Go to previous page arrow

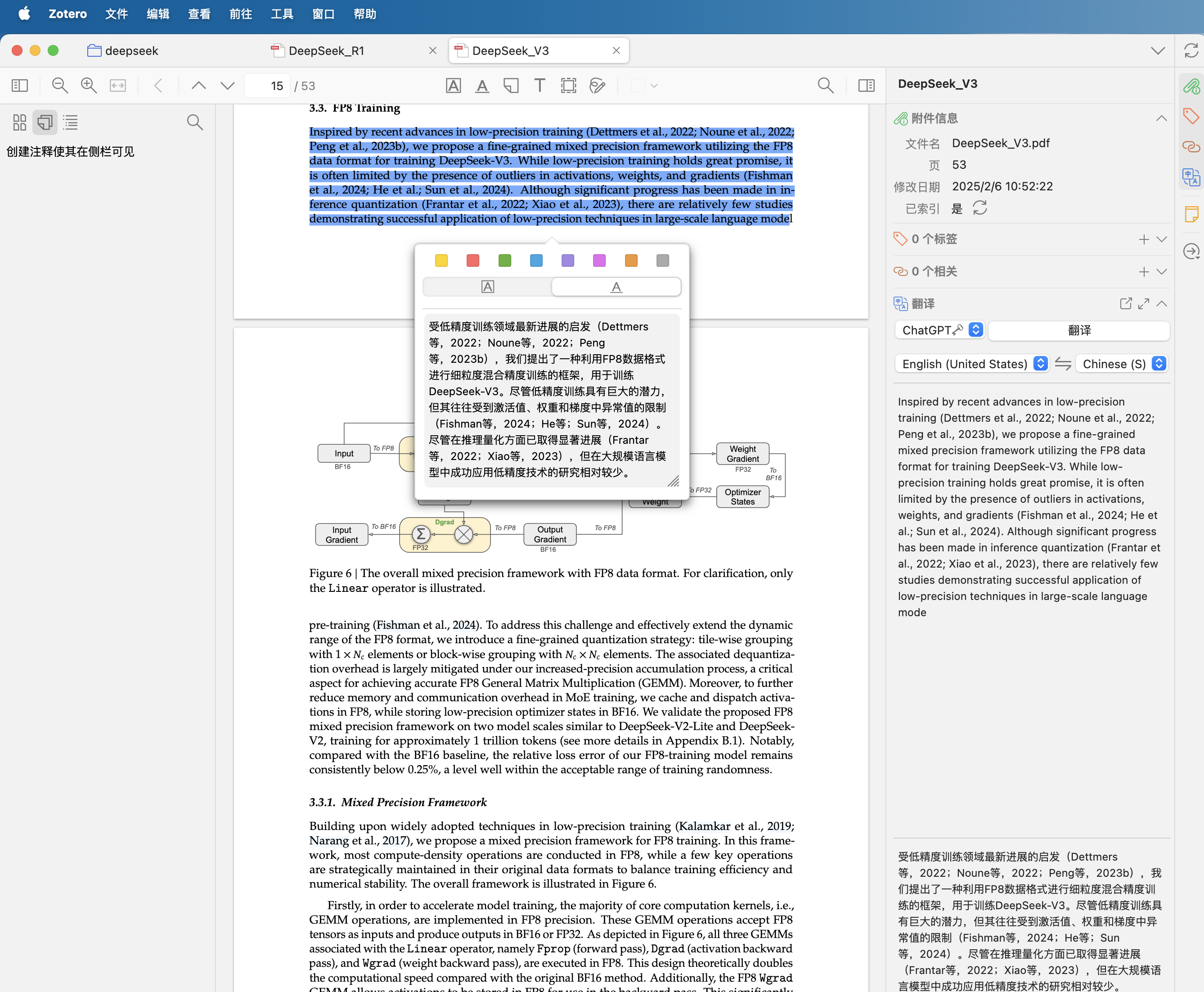[x=198, y=86]
